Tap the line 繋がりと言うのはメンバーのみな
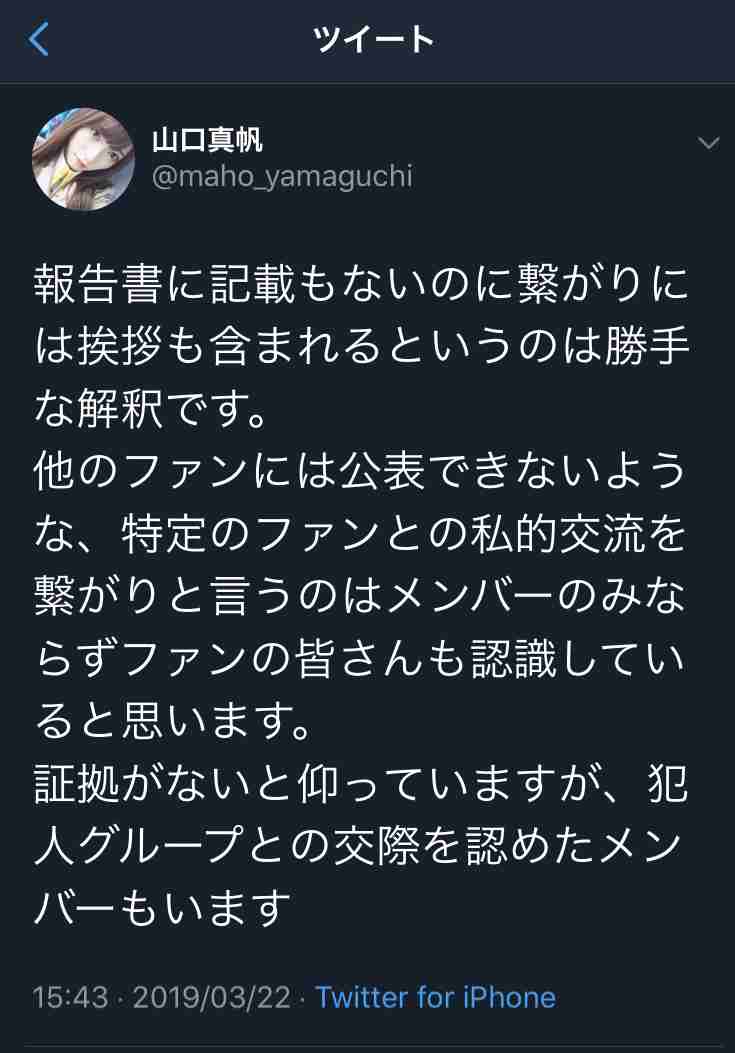Image resolution: width=735 pixels, height=1053 pixels. [x=360, y=596]
